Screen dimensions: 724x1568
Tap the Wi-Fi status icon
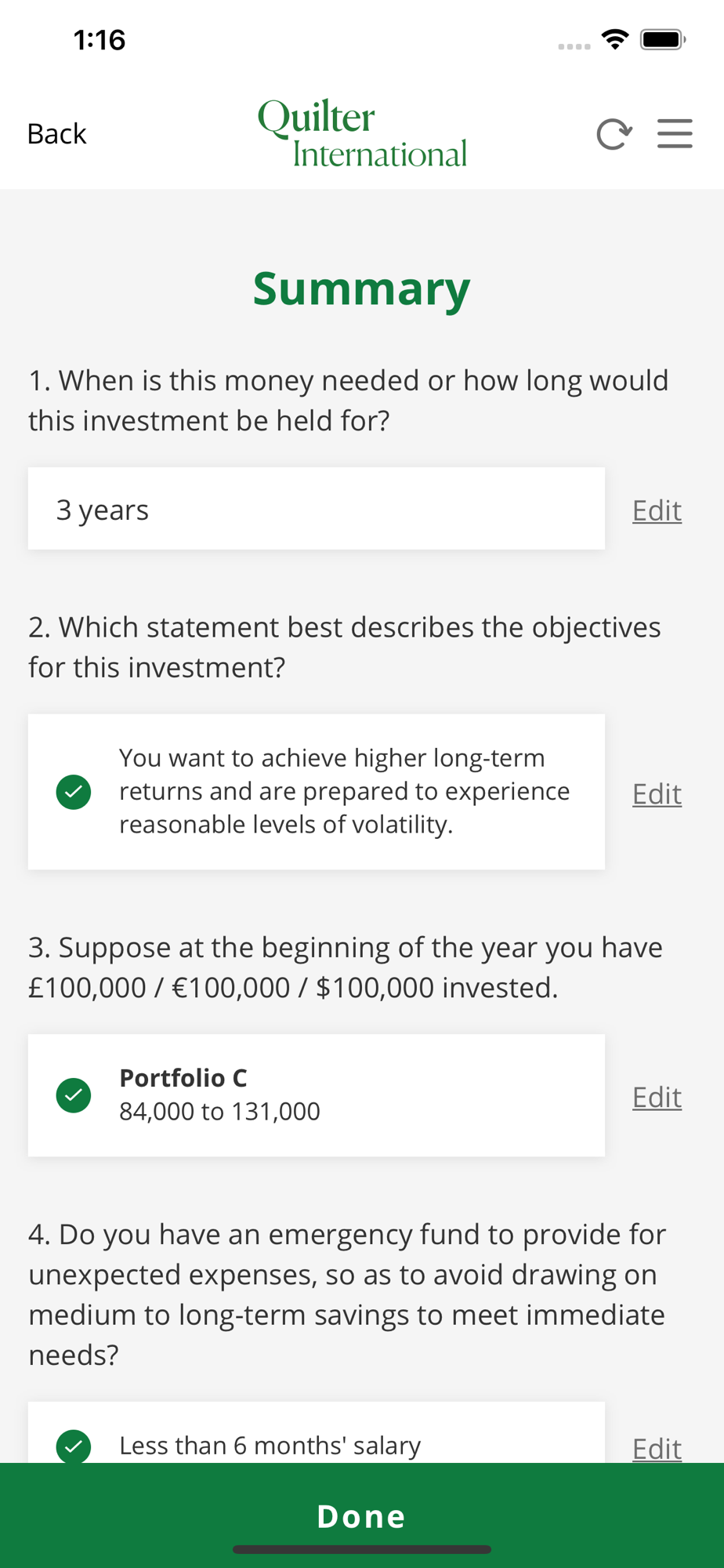click(616, 39)
